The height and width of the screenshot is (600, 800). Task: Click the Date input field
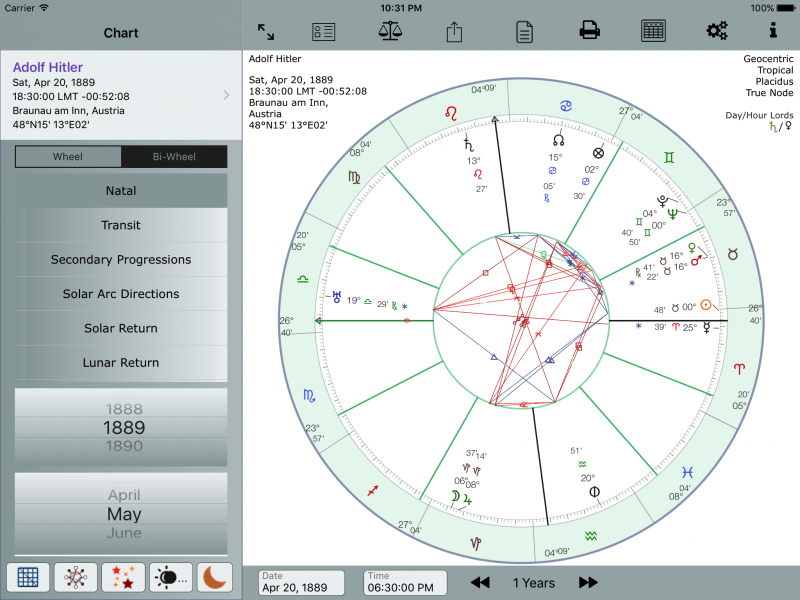tap(300, 583)
